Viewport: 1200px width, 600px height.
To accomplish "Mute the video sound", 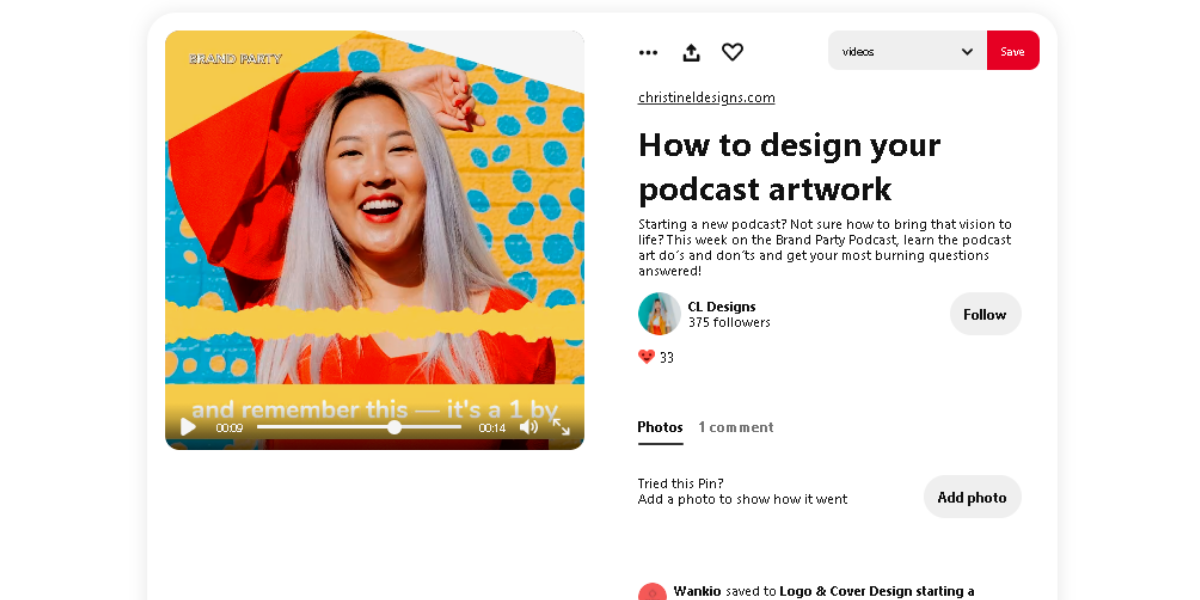I will [x=529, y=427].
